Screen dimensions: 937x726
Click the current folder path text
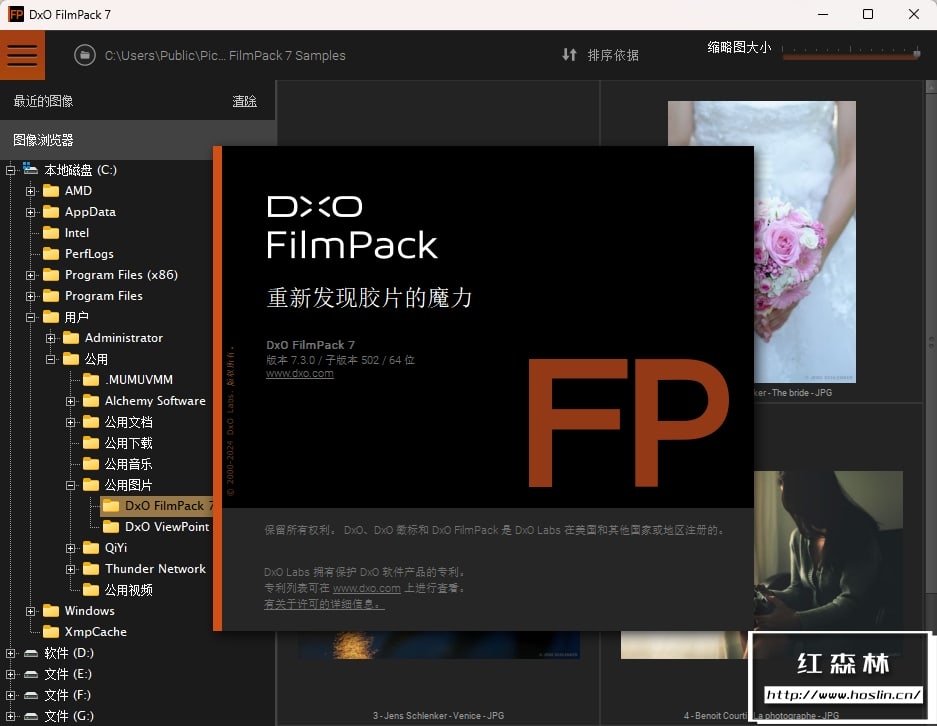click(x=225, y=56)
